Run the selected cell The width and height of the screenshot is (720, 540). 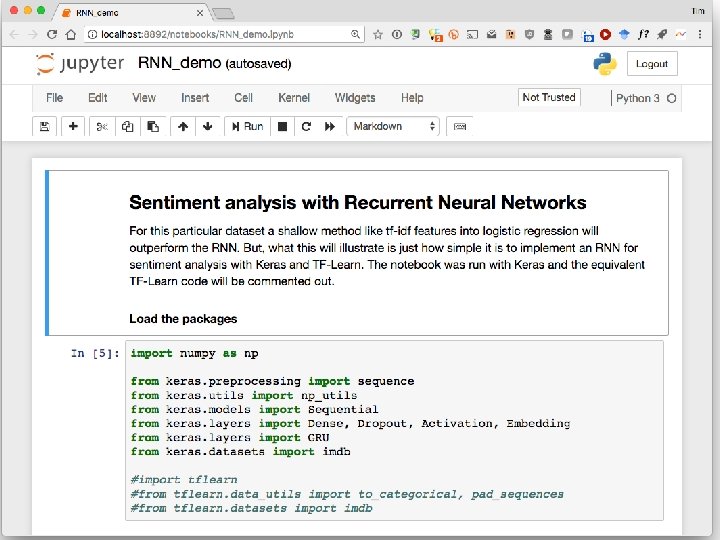(x=248, y=126)
